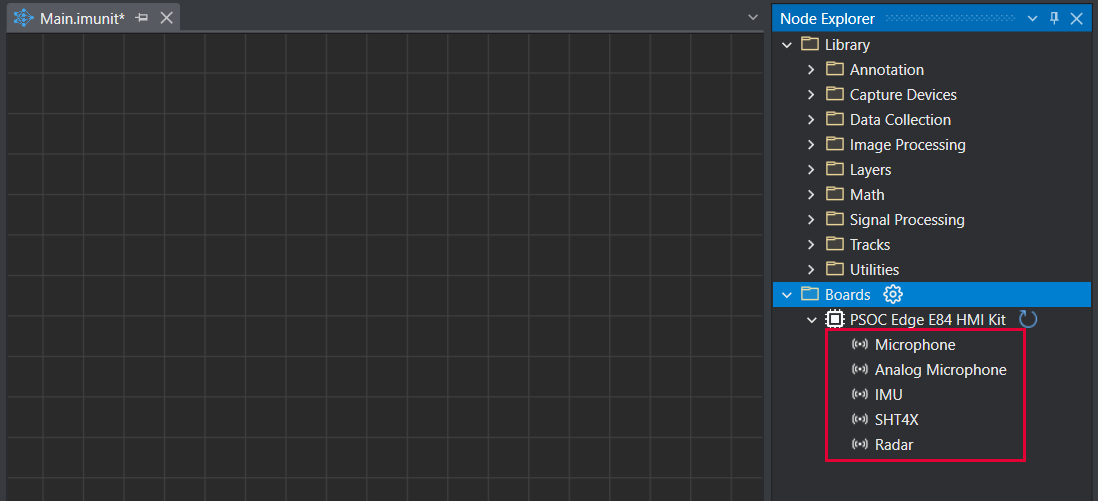The height and width of the screenshot is (501, 1098).
Task: Expand the Annotation folder
Action: coord(811,70)
